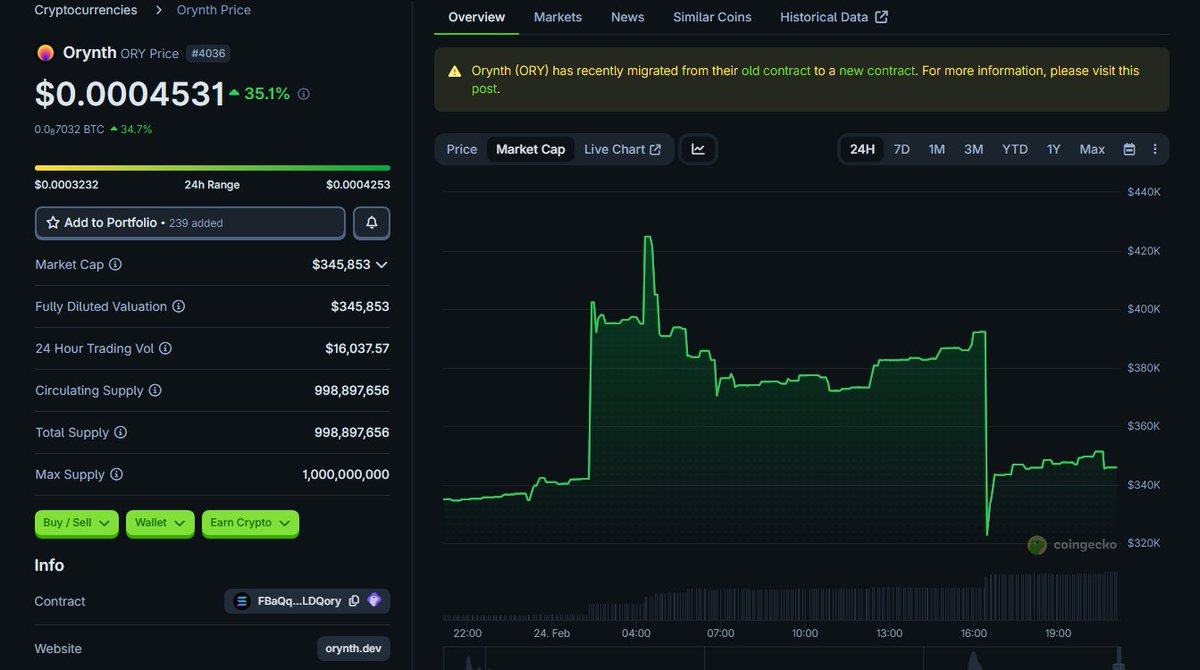Switch to the Overview tab

tap(477, 17)
